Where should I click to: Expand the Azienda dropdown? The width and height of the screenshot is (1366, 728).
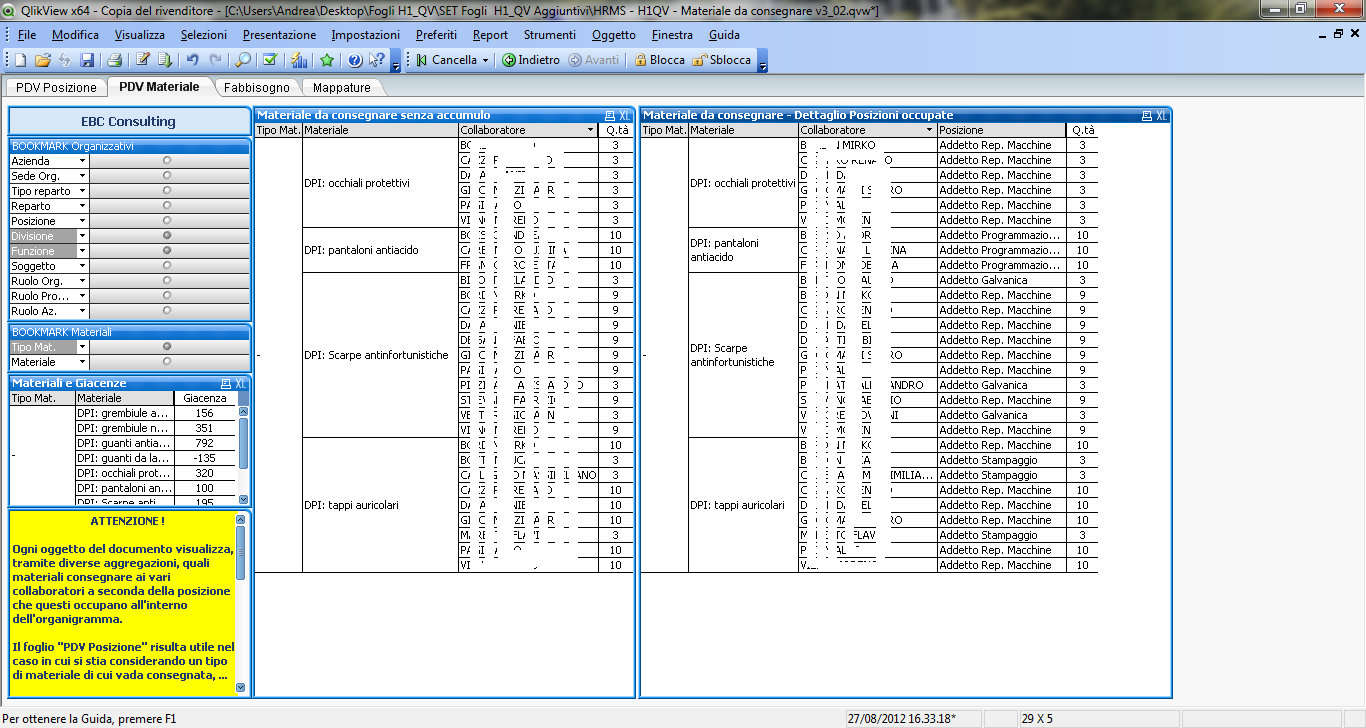pyautogui.click(x=82, y=161)
